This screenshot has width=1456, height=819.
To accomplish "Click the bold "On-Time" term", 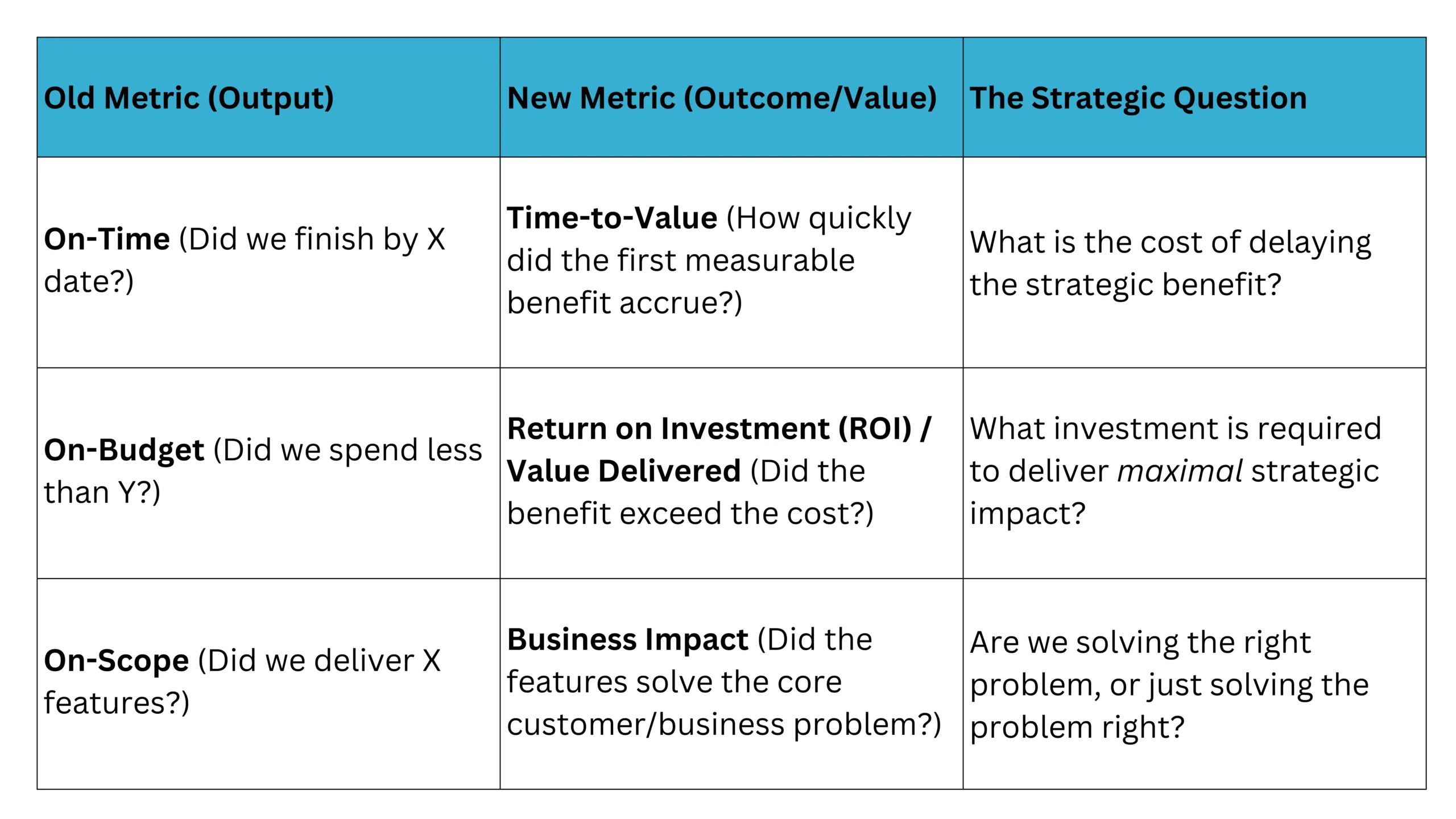I will 107,239.
